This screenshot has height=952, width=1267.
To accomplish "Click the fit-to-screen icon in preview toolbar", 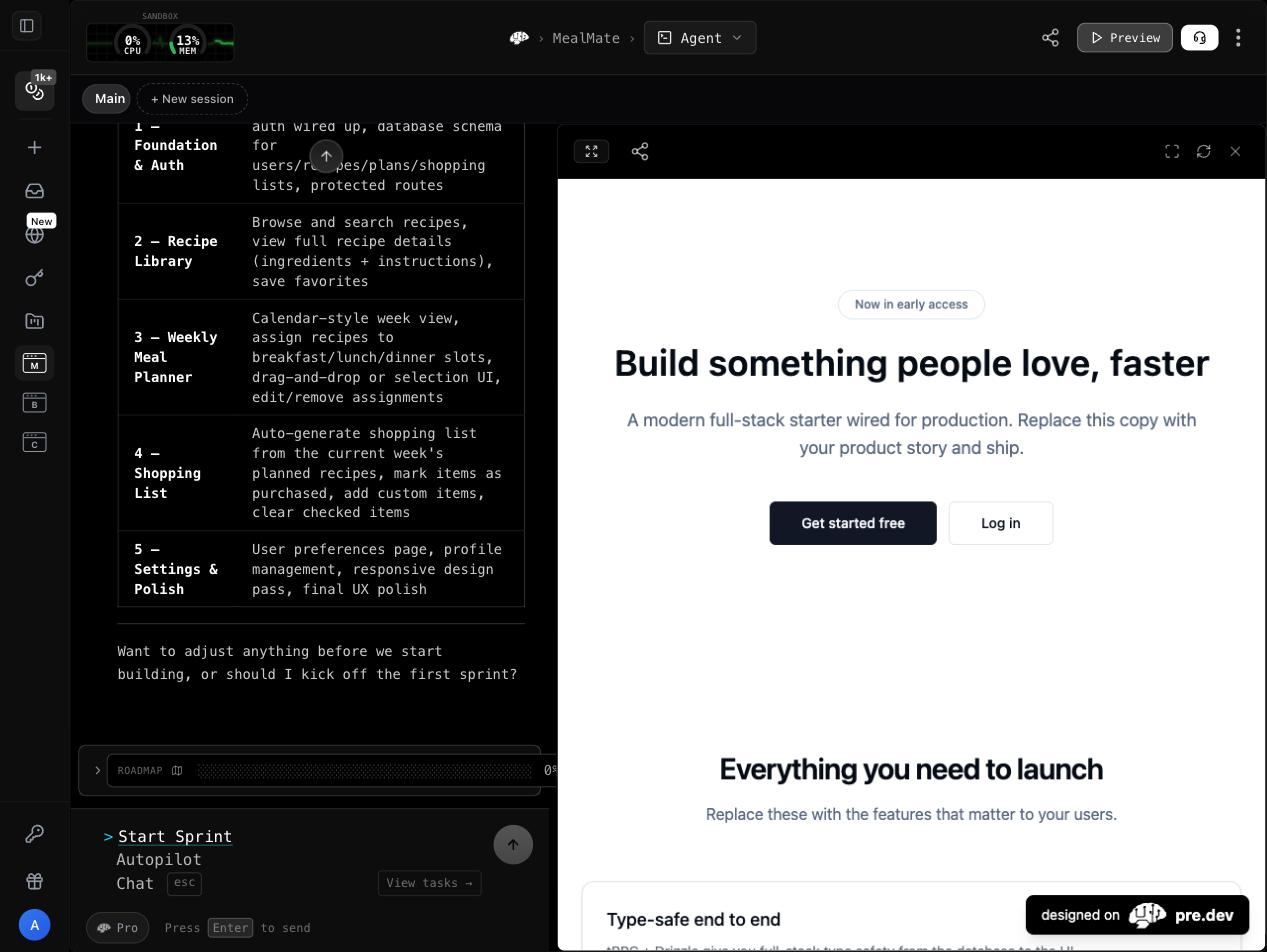I will coord(592,152).
